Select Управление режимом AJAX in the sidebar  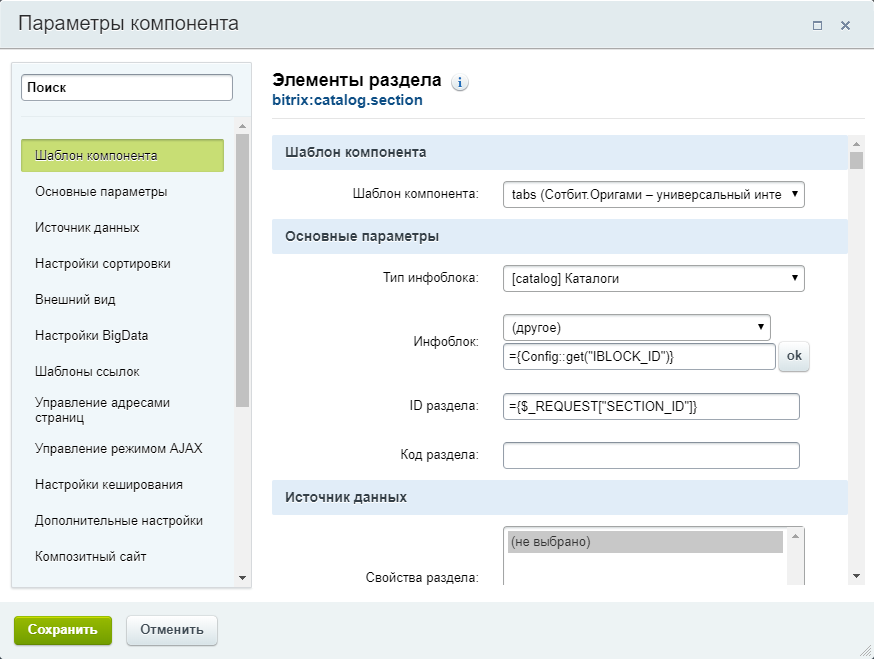[x=118, y=448]
